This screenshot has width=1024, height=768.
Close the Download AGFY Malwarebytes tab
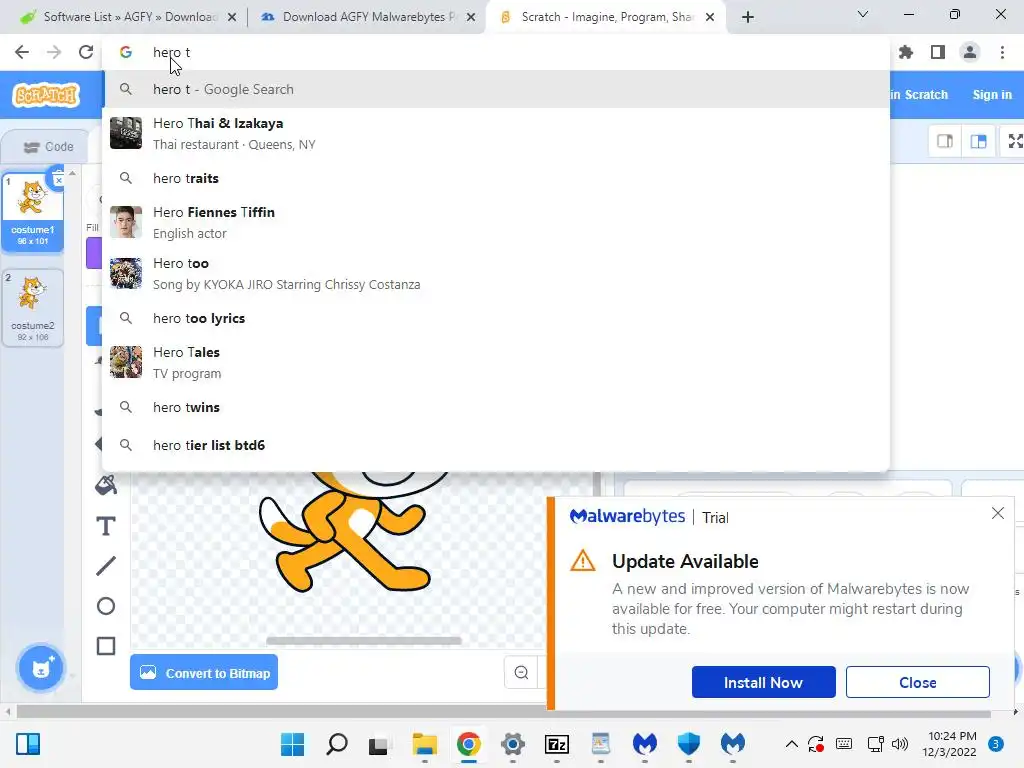471,18
